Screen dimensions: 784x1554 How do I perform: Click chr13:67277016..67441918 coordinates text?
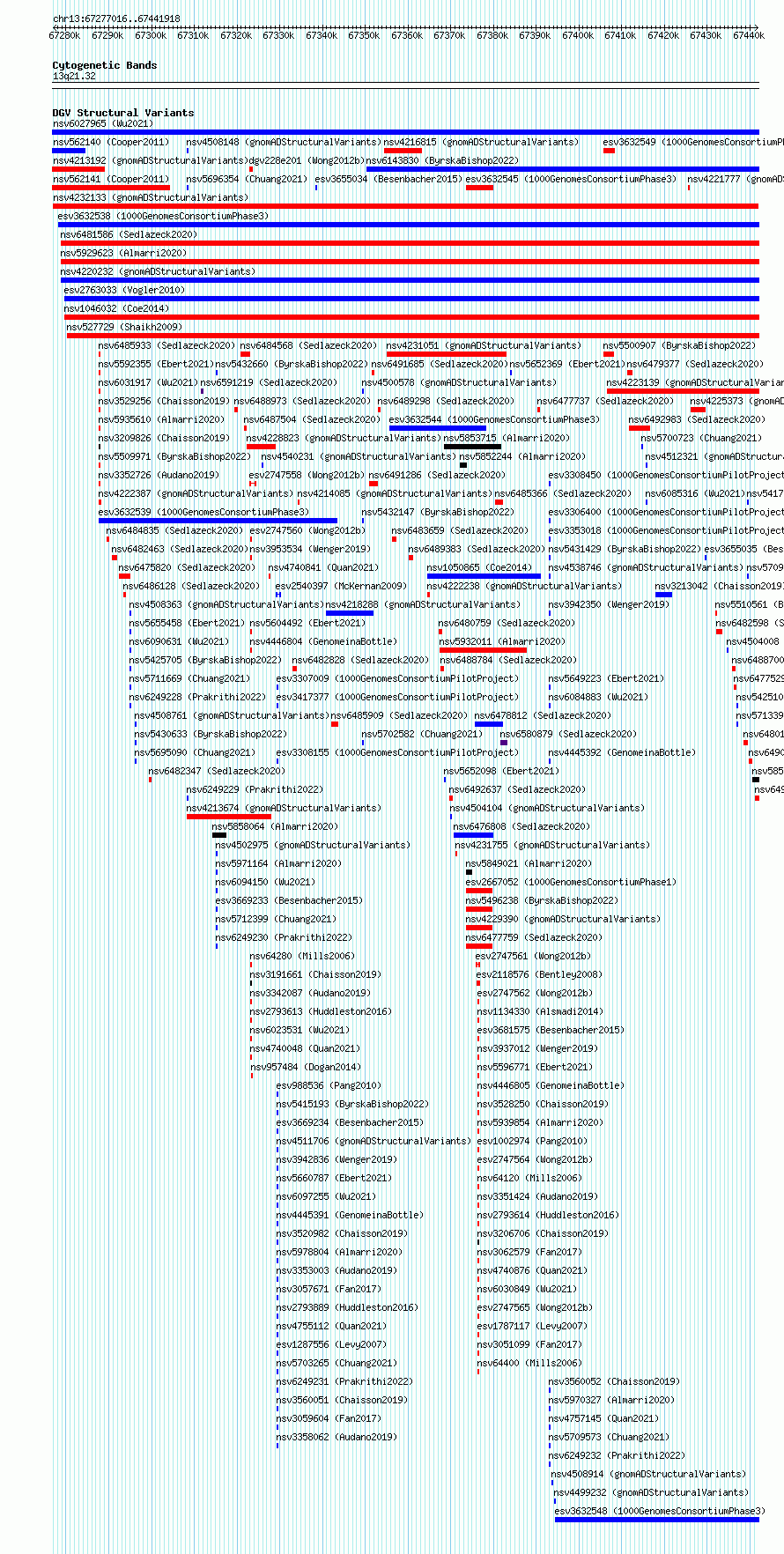tap(116, 18)
